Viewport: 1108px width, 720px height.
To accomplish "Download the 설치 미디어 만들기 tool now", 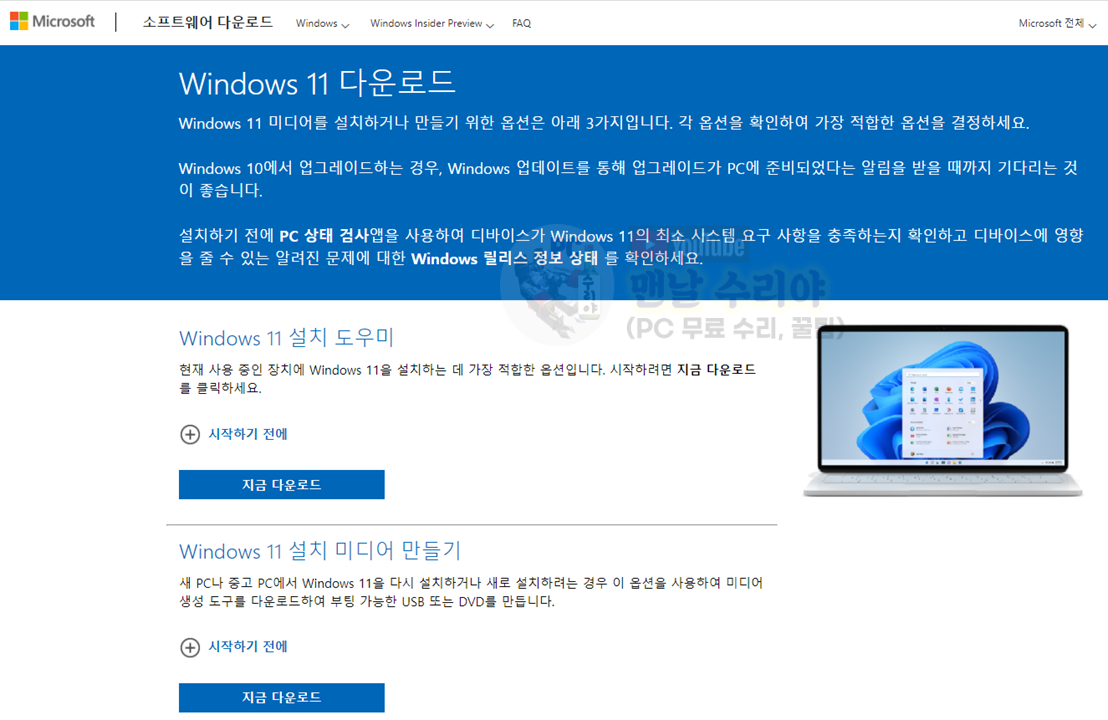I will [x=281, y=697].
